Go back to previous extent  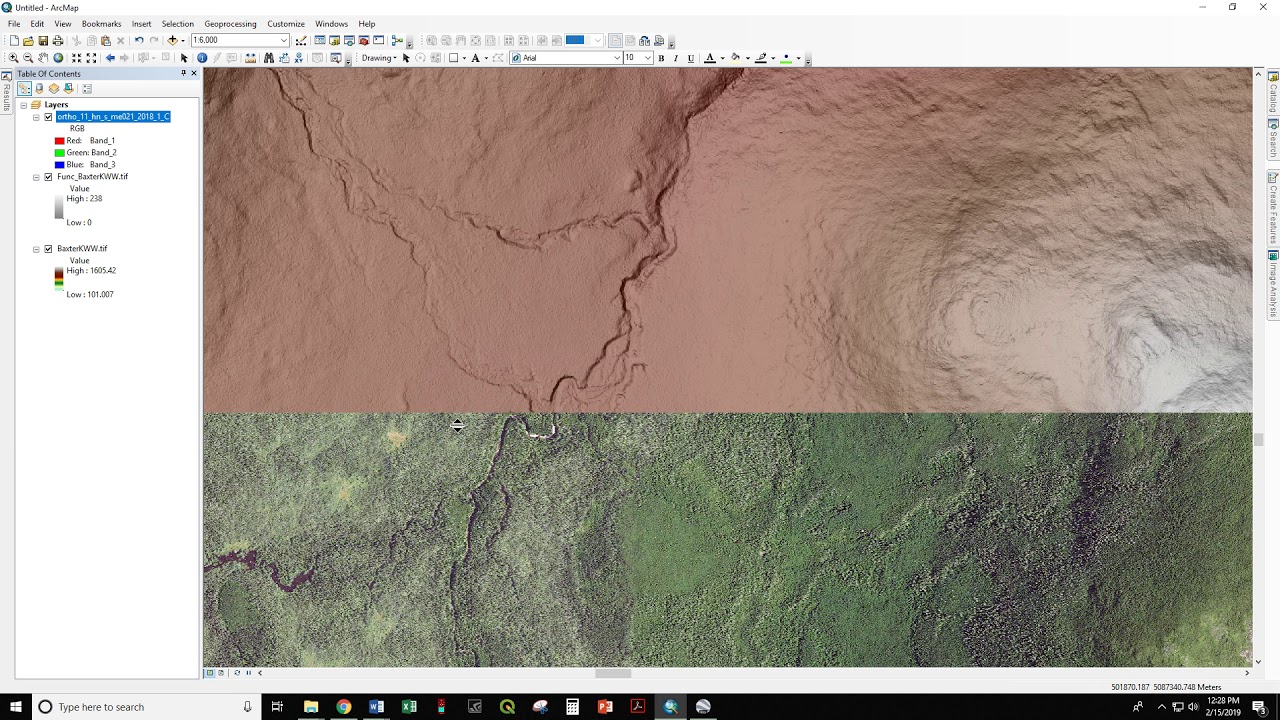click(110, 58)
